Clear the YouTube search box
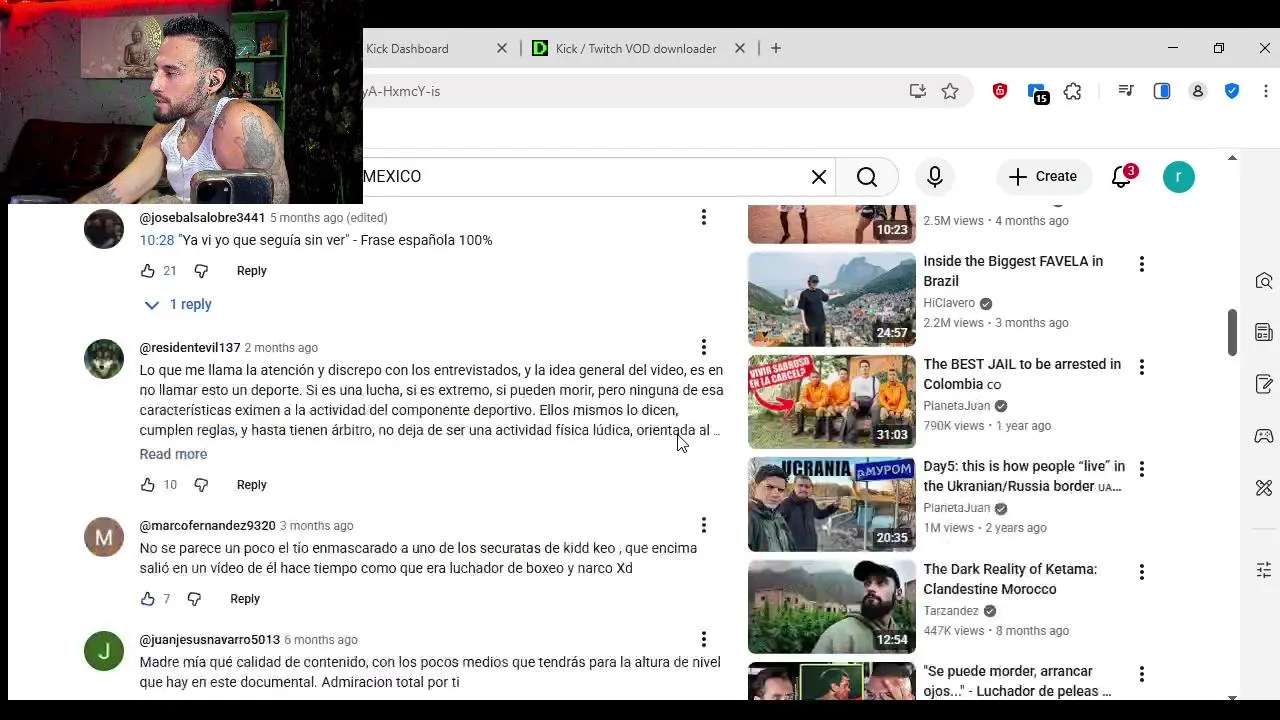The width and height of the screenshot is (1280, 720). [x=819, y=177]
